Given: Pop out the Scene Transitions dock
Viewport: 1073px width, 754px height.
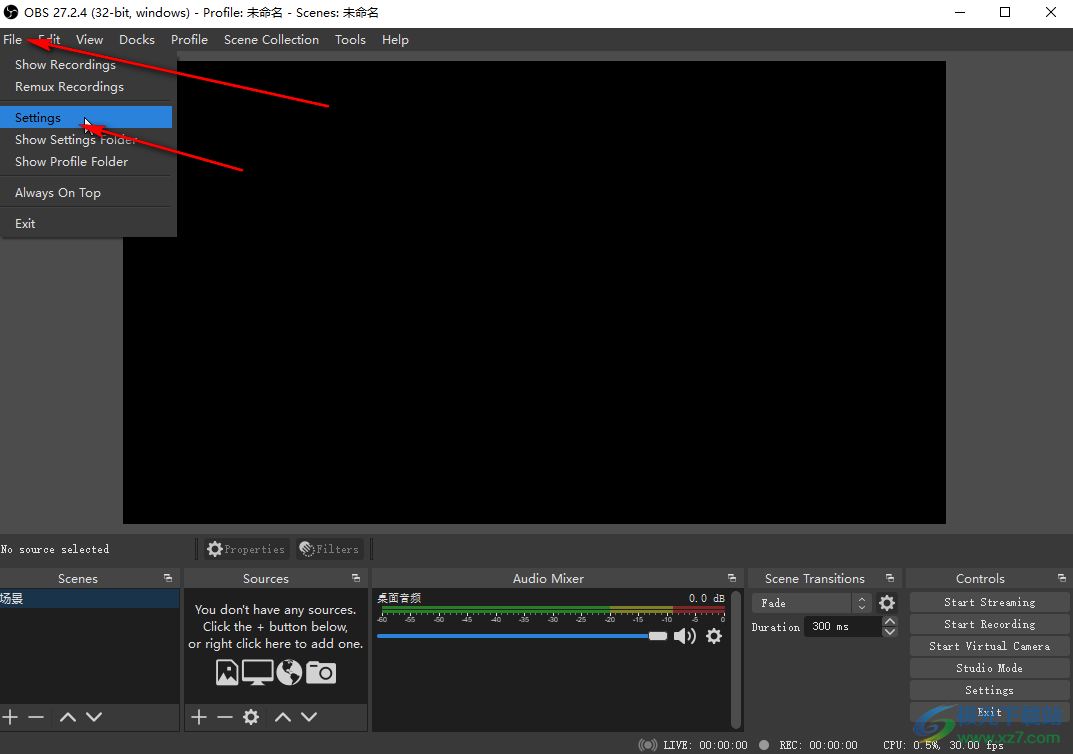Looking at the screenshot, I should pyautogui.click(x=890, y=578).
